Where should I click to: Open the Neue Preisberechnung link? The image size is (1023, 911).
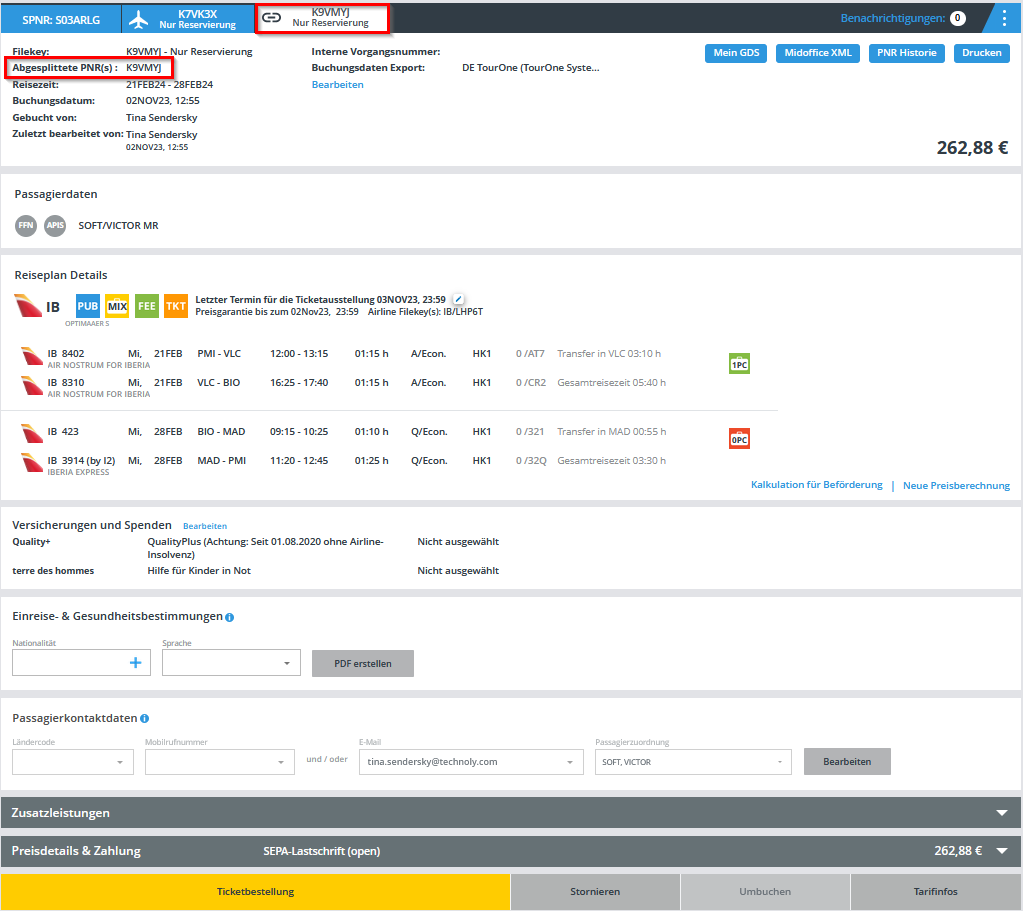click(x=956, y=486)
